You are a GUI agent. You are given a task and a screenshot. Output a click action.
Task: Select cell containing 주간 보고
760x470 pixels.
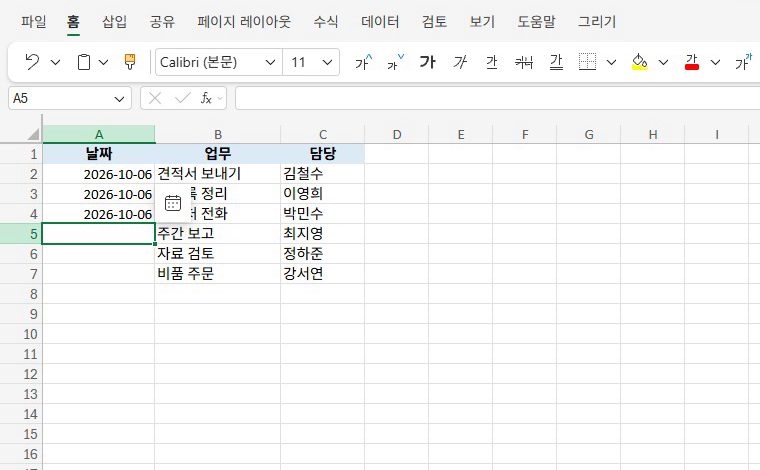click(218, 234)
